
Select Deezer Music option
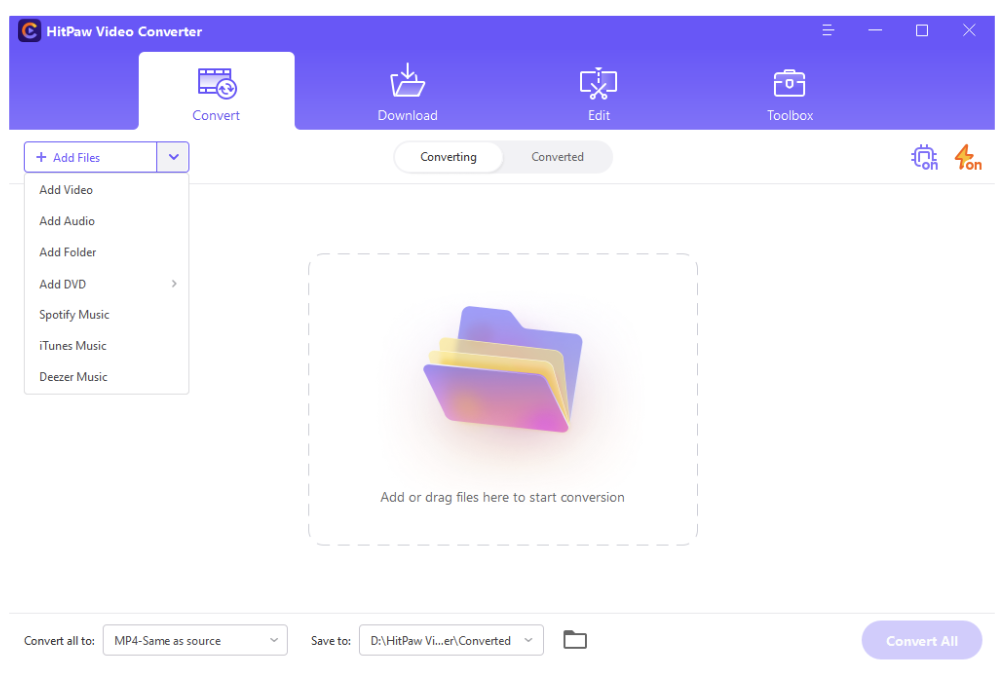point(106,377)
